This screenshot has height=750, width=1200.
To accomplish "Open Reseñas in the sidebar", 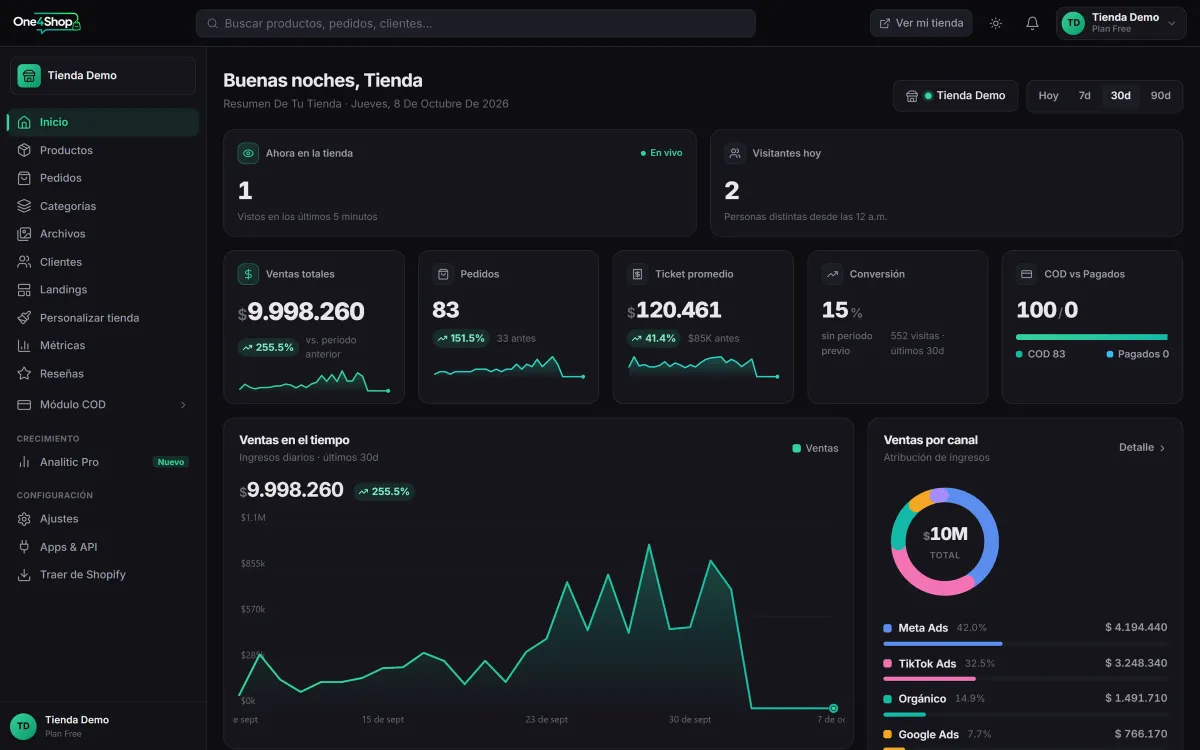I will pos(103,374).
